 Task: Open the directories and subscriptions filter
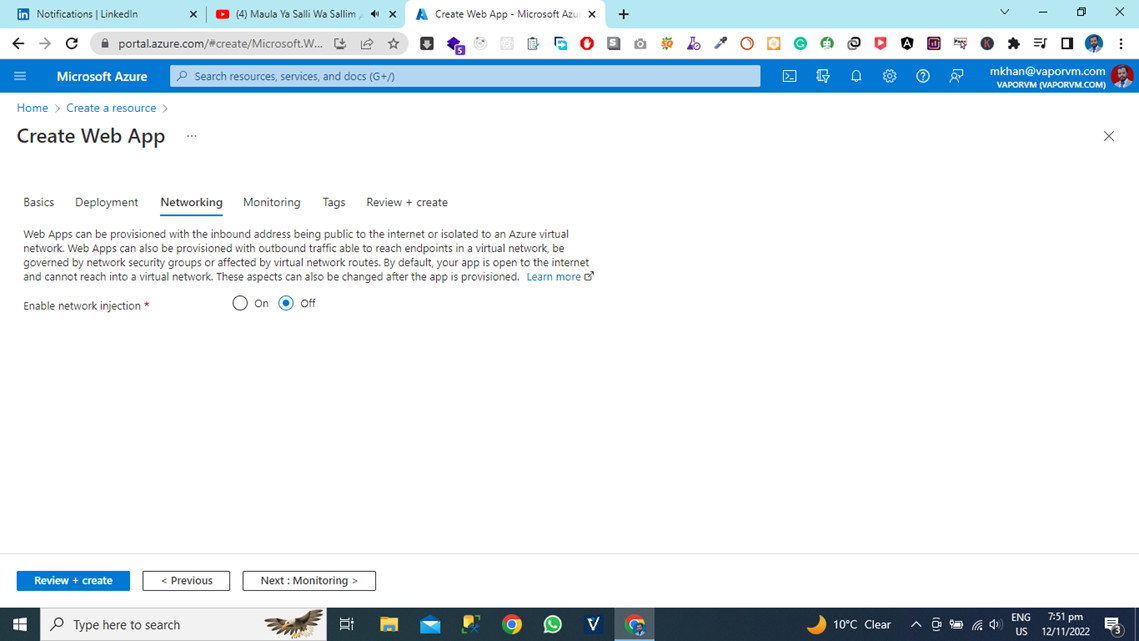tap(822, 75)
